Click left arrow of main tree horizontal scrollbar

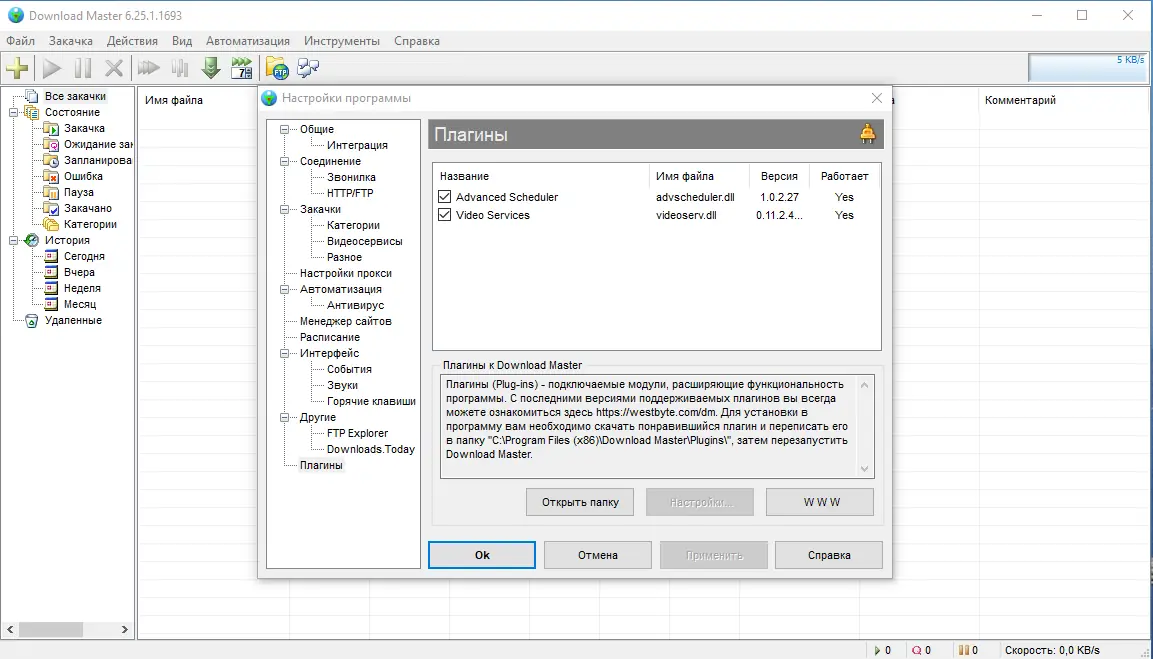pyautogui.click(x=10, y=630)
